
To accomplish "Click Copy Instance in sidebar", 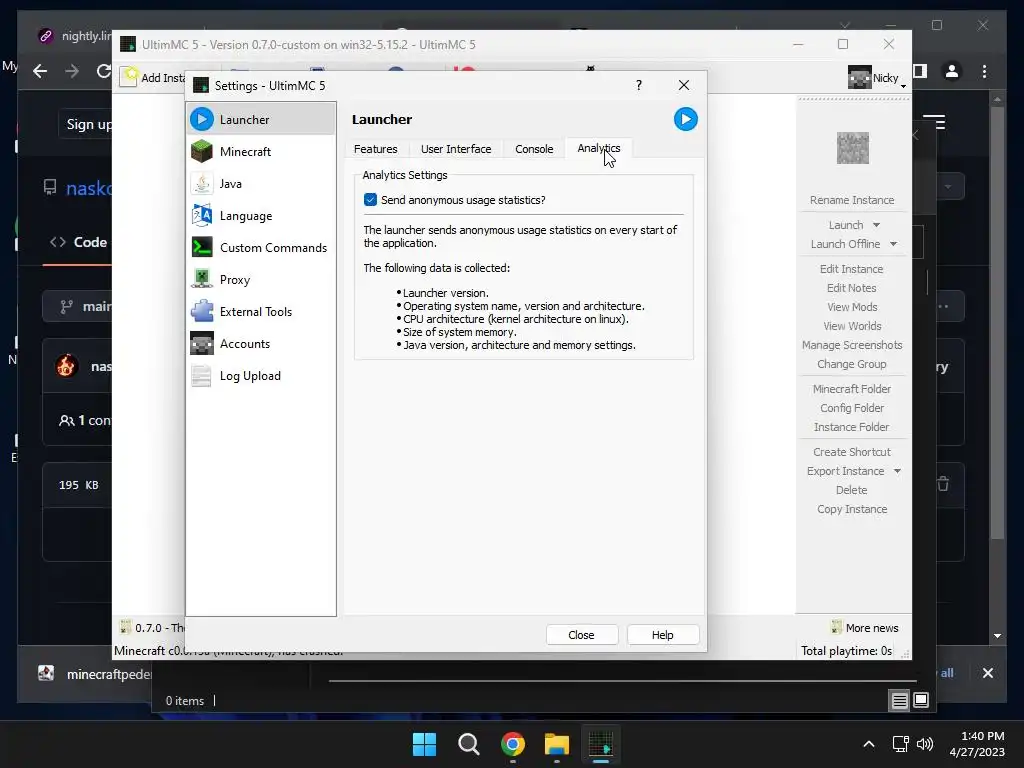I will 852,509.
